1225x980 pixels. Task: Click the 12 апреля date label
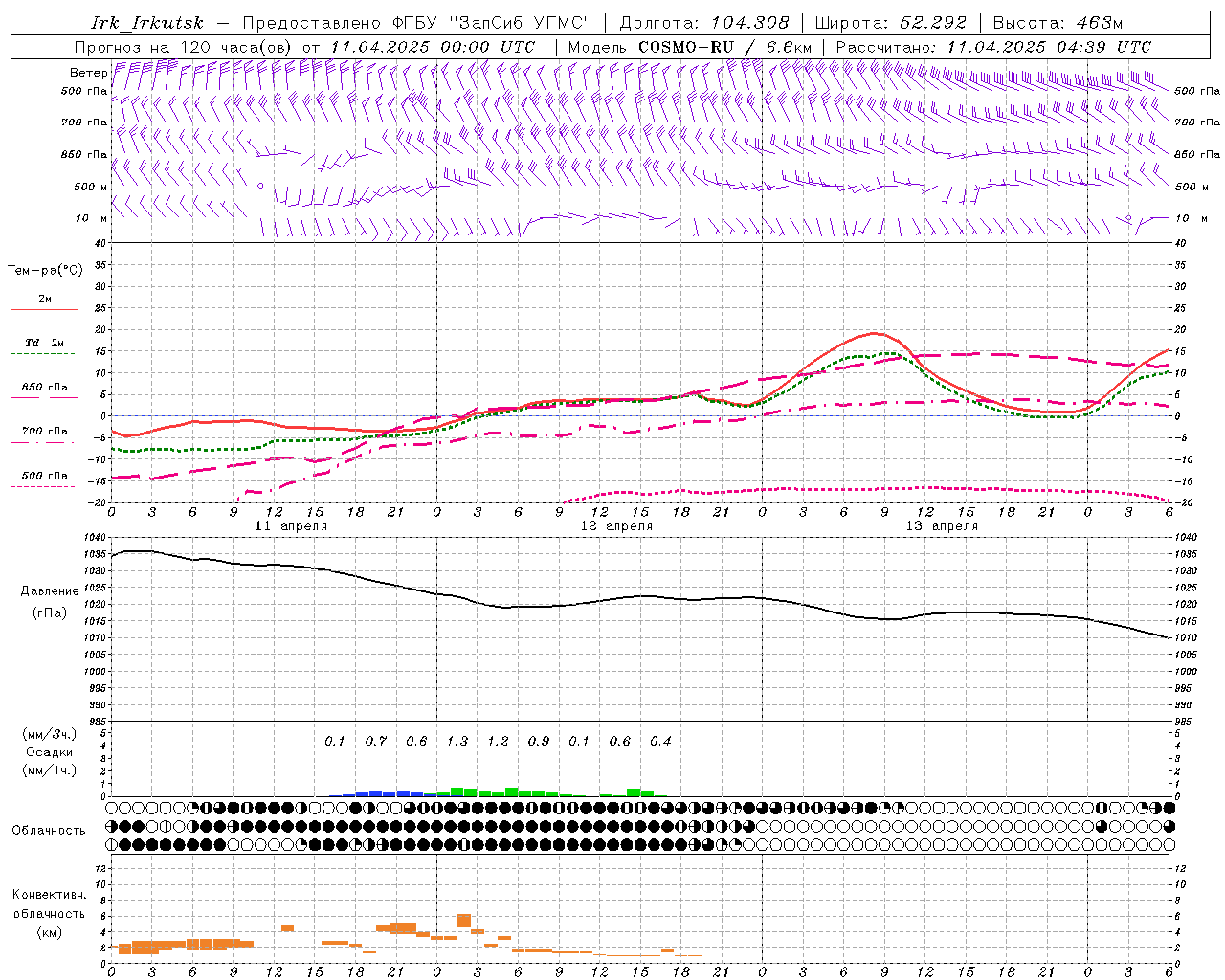coord(616,526)
